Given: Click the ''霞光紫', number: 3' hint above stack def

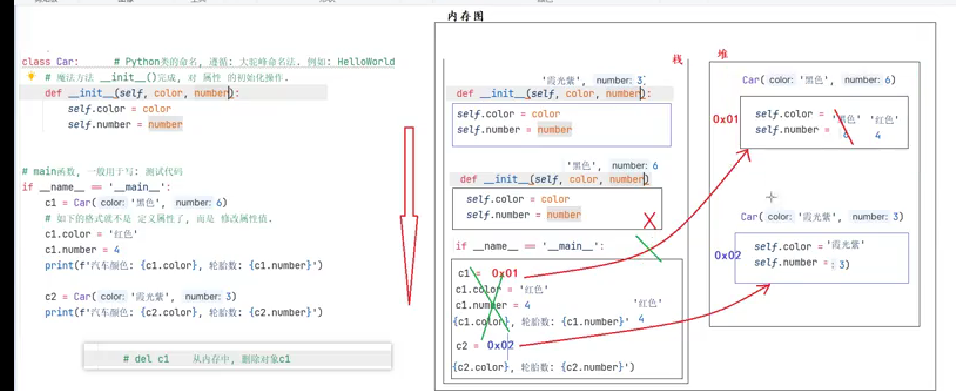Looking at the screenshot, I should tap(593, 80).
